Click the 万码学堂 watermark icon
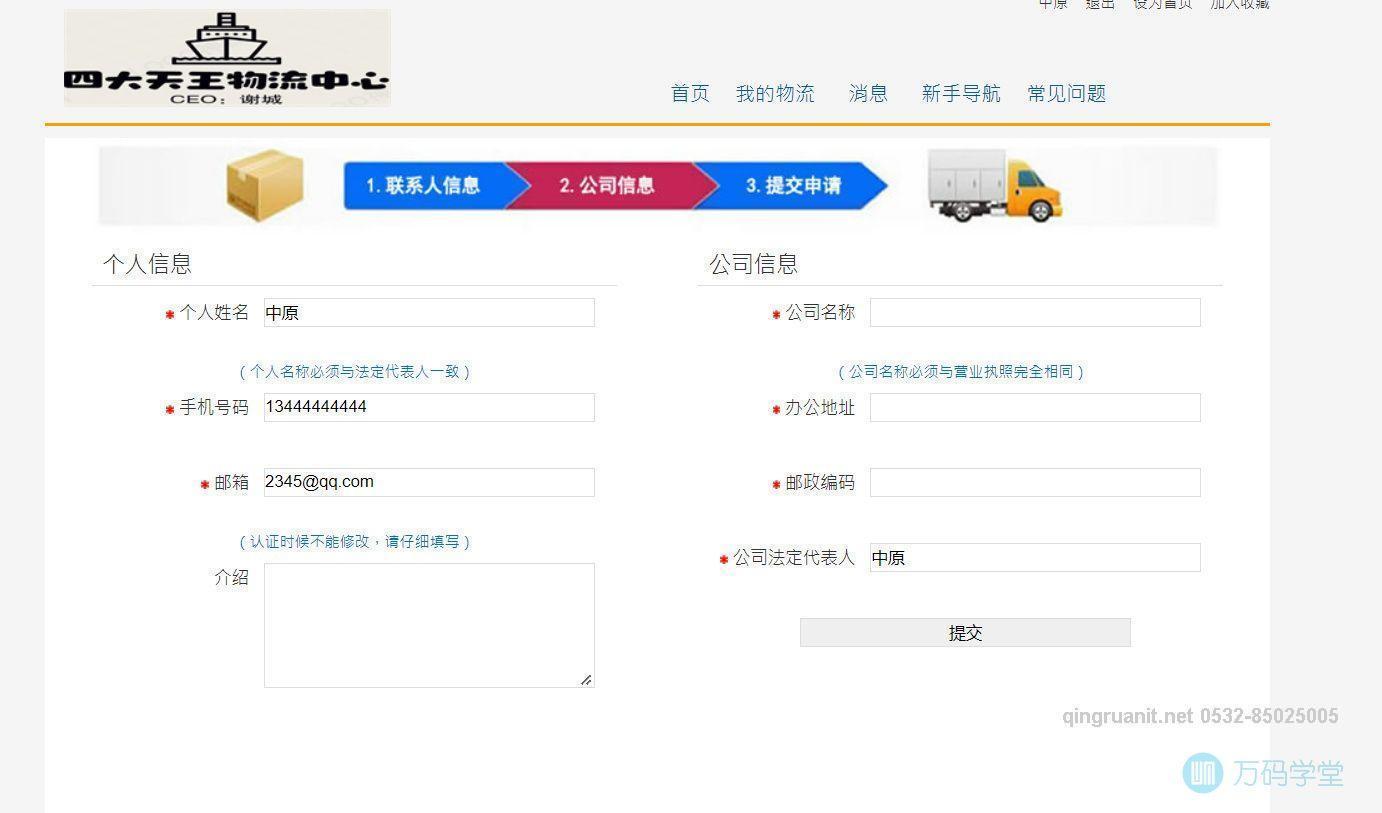Viewport: 1382px width, 813px height. coord(1203,772)
